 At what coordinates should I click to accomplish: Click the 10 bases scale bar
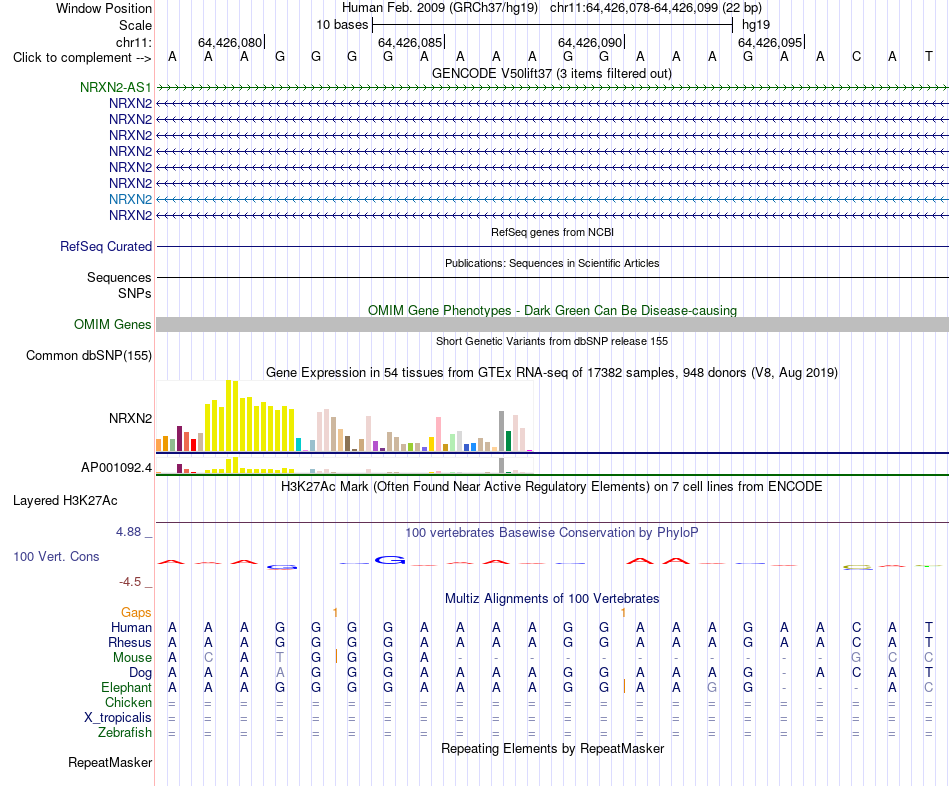point(553,25)
